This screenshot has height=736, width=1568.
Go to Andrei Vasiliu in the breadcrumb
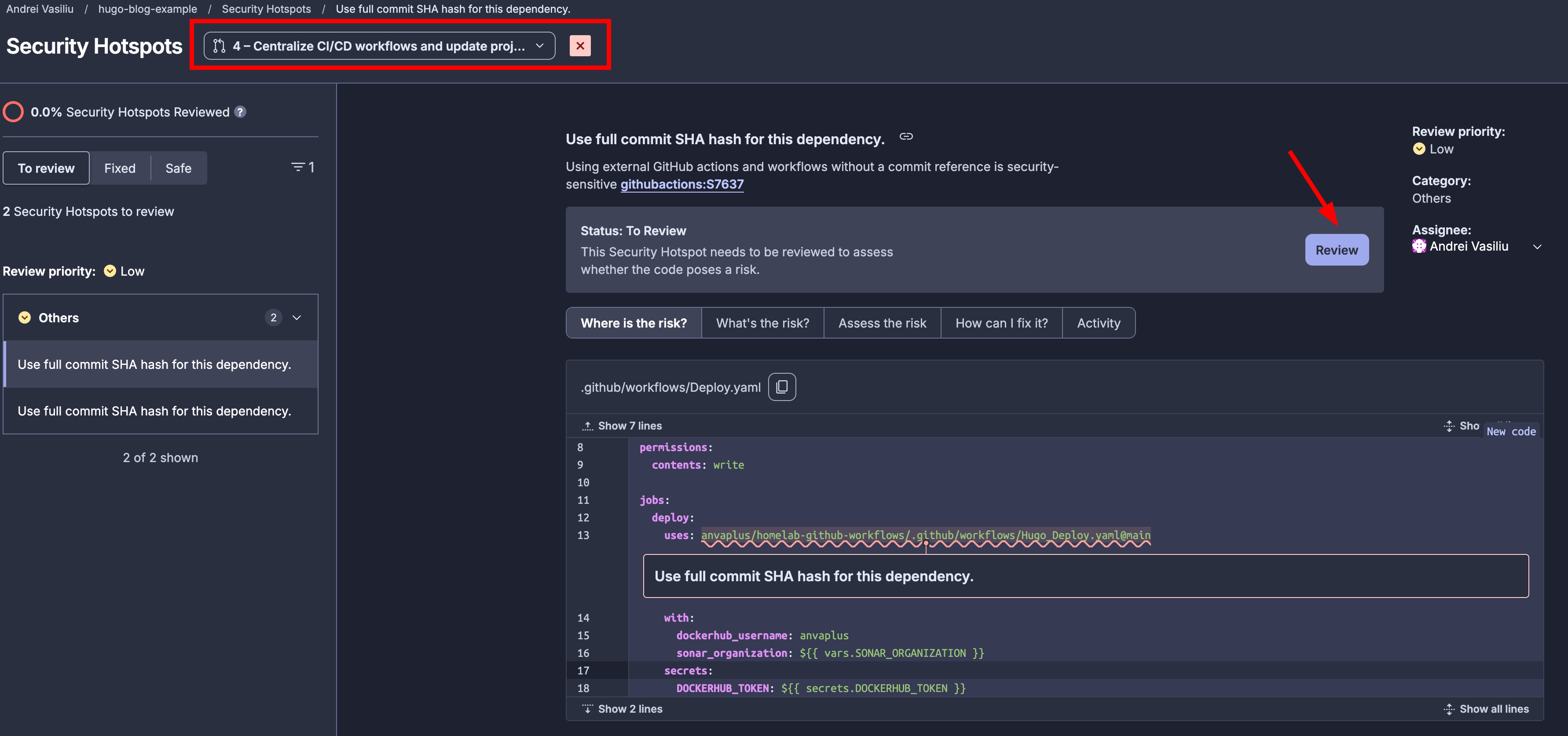[x=40, y=9]
